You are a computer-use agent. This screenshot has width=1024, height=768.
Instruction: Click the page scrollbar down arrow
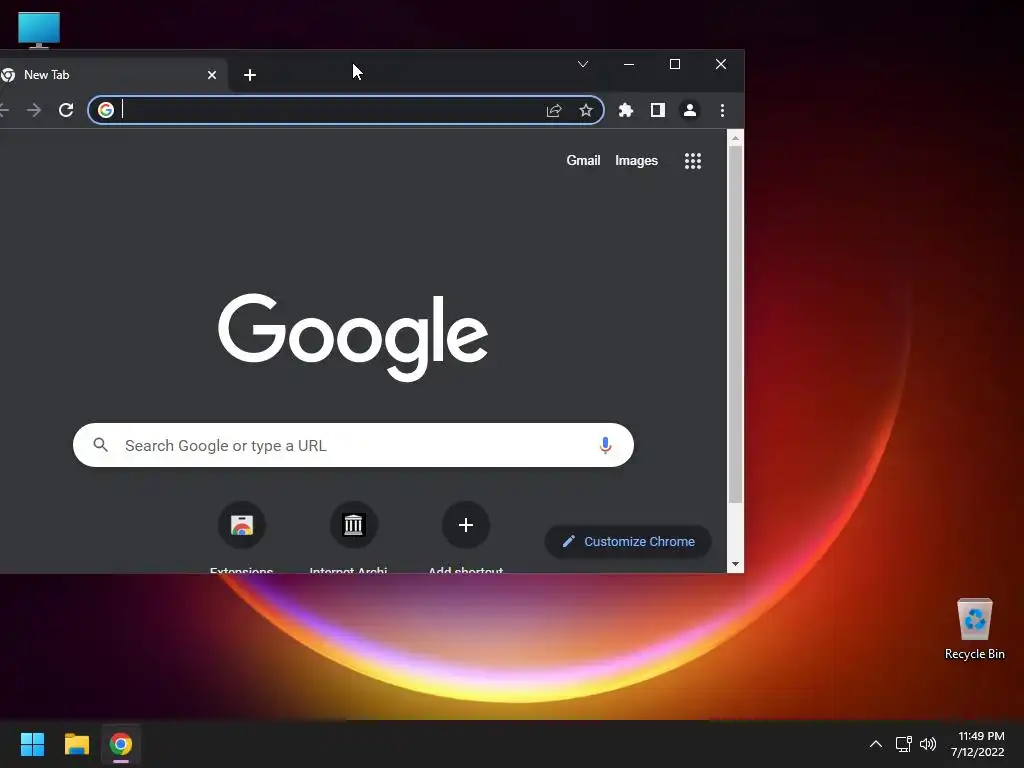pos(735,564)
